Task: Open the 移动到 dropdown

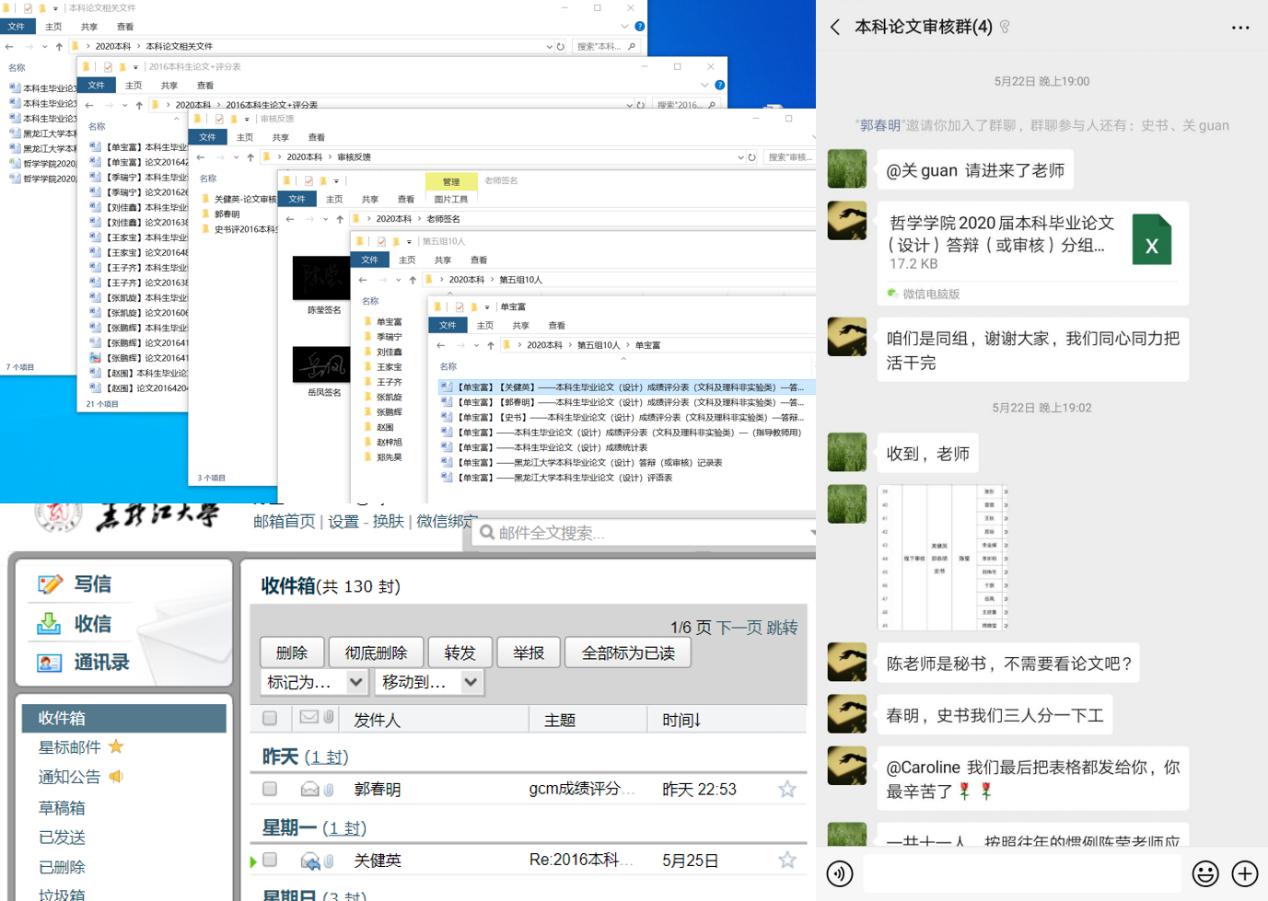Action: click(x=429, y=682)
